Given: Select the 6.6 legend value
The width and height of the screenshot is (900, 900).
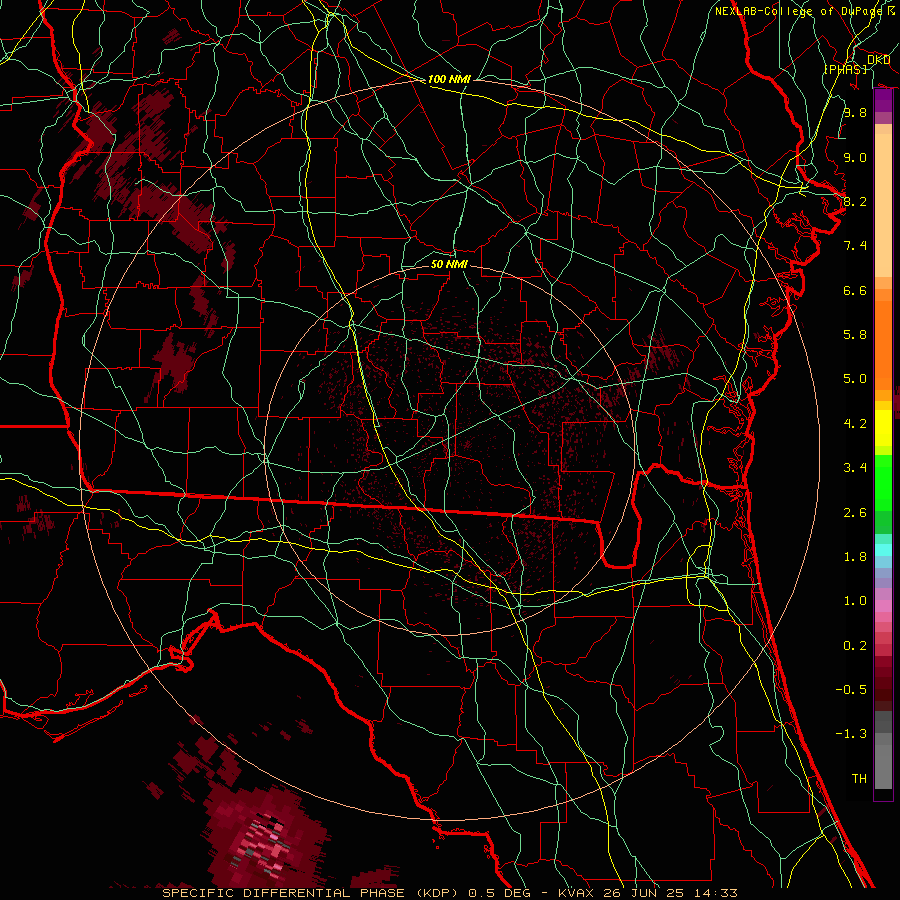Looking at the screenshot, I should (x=855, y=290).
